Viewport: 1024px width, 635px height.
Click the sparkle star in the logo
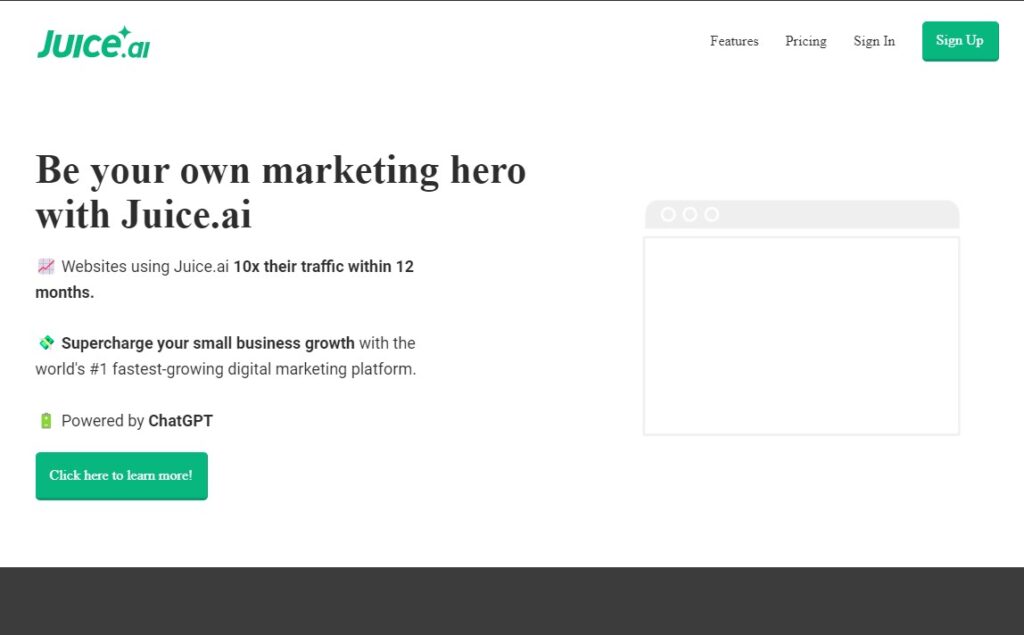coord(124,32)
